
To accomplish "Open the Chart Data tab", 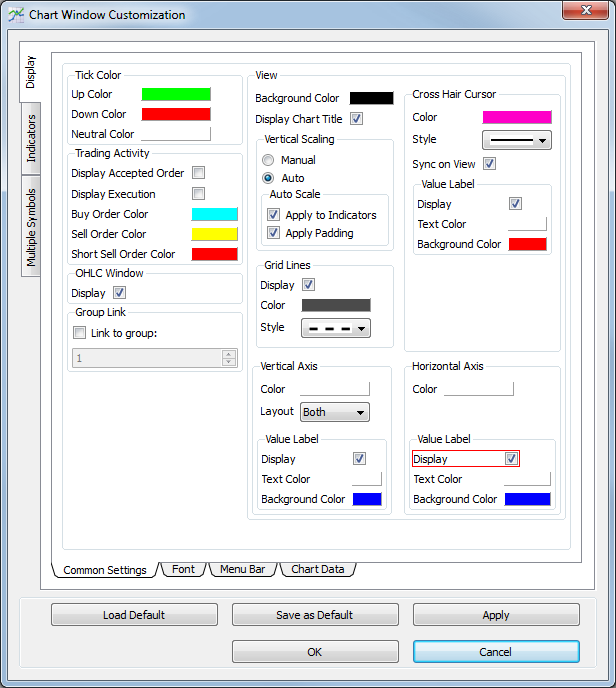I will 318,569.
